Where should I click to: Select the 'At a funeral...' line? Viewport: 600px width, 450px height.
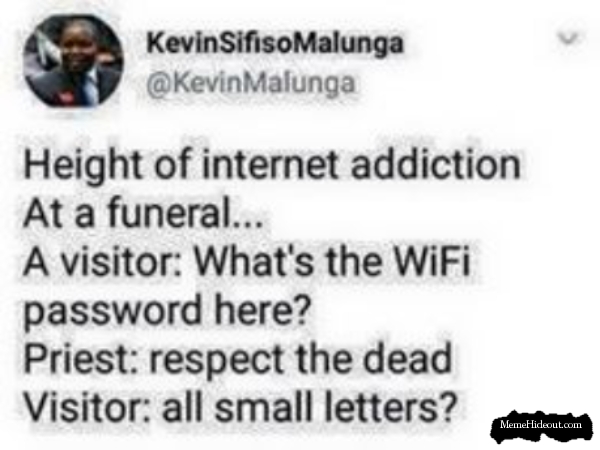point(143,212)
